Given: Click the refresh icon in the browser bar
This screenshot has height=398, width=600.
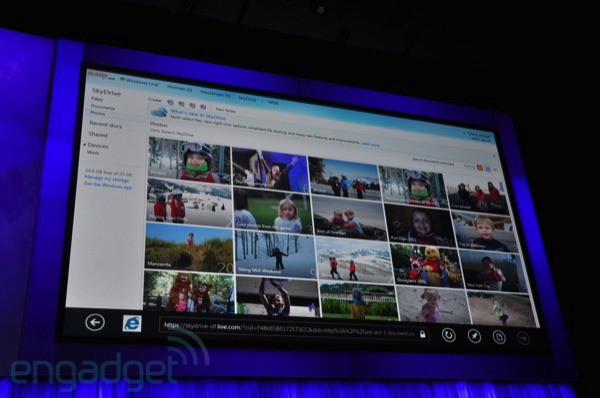Looking at the screenshot, I should (x=448, y=335).
